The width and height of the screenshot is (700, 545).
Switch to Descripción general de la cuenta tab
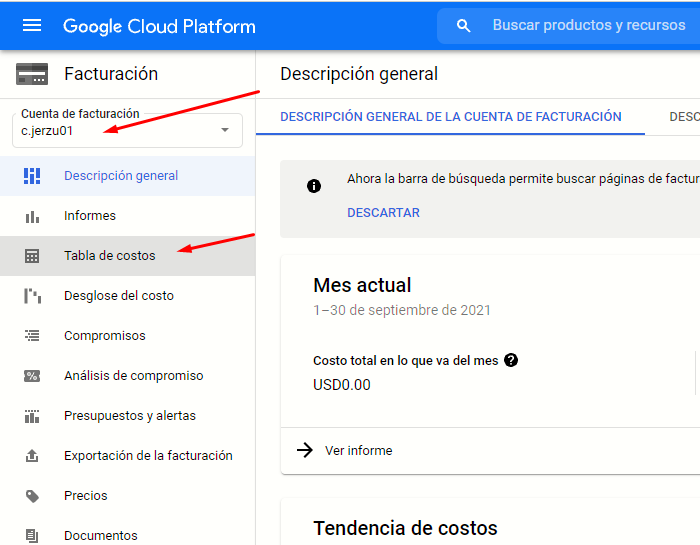[450, 117]
